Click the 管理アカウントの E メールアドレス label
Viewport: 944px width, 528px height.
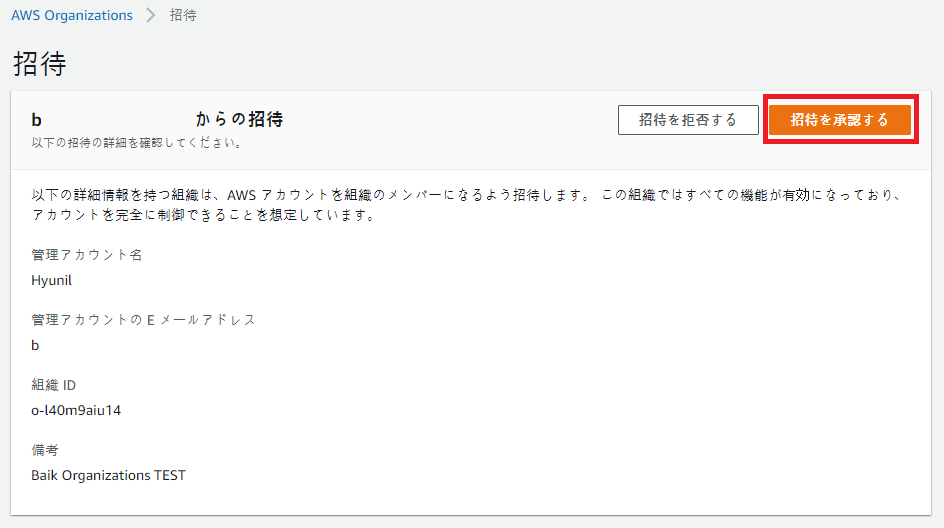pyautogui.click(x=143, y=320)
